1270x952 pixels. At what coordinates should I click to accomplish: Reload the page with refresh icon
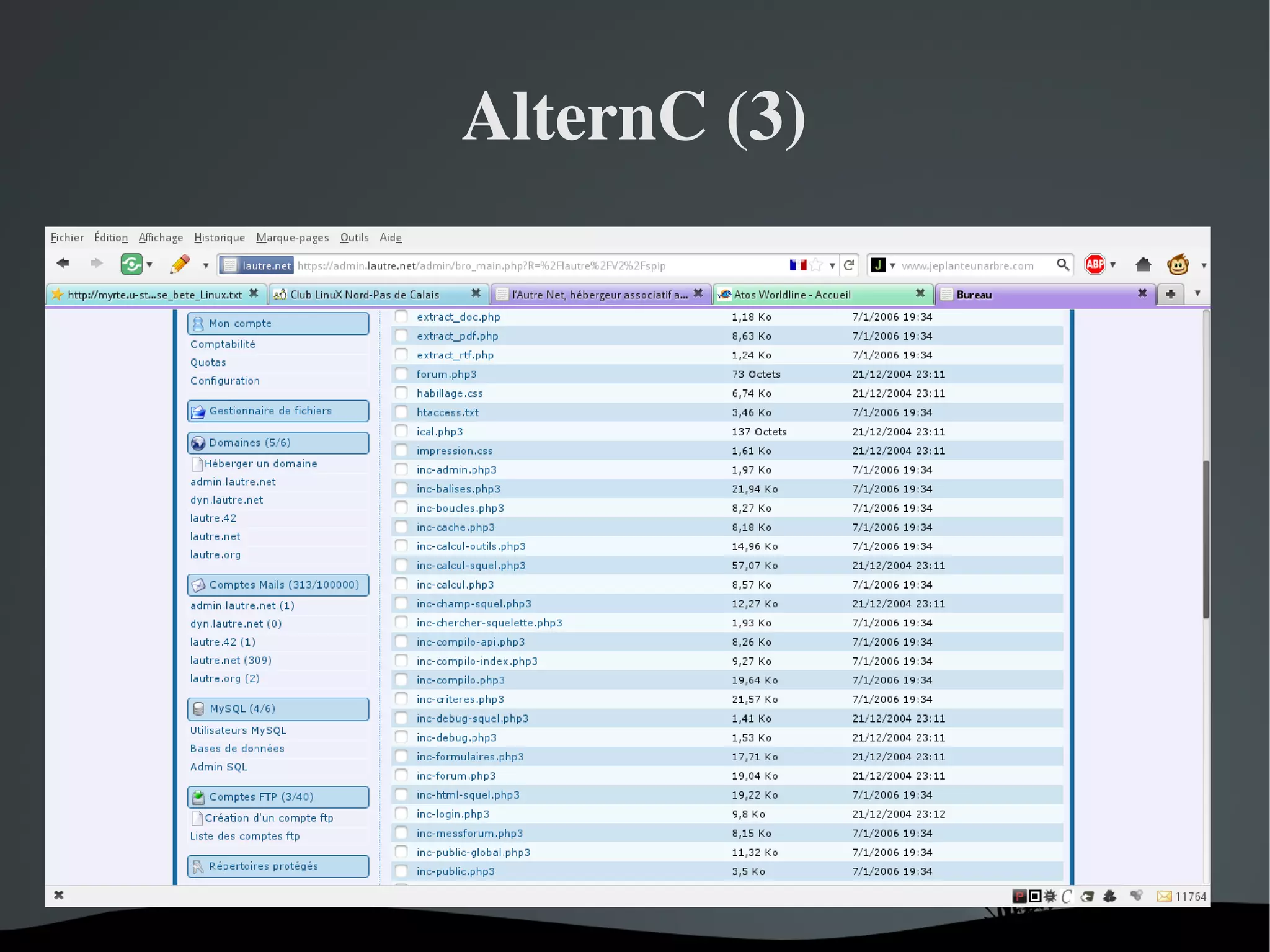849,265
